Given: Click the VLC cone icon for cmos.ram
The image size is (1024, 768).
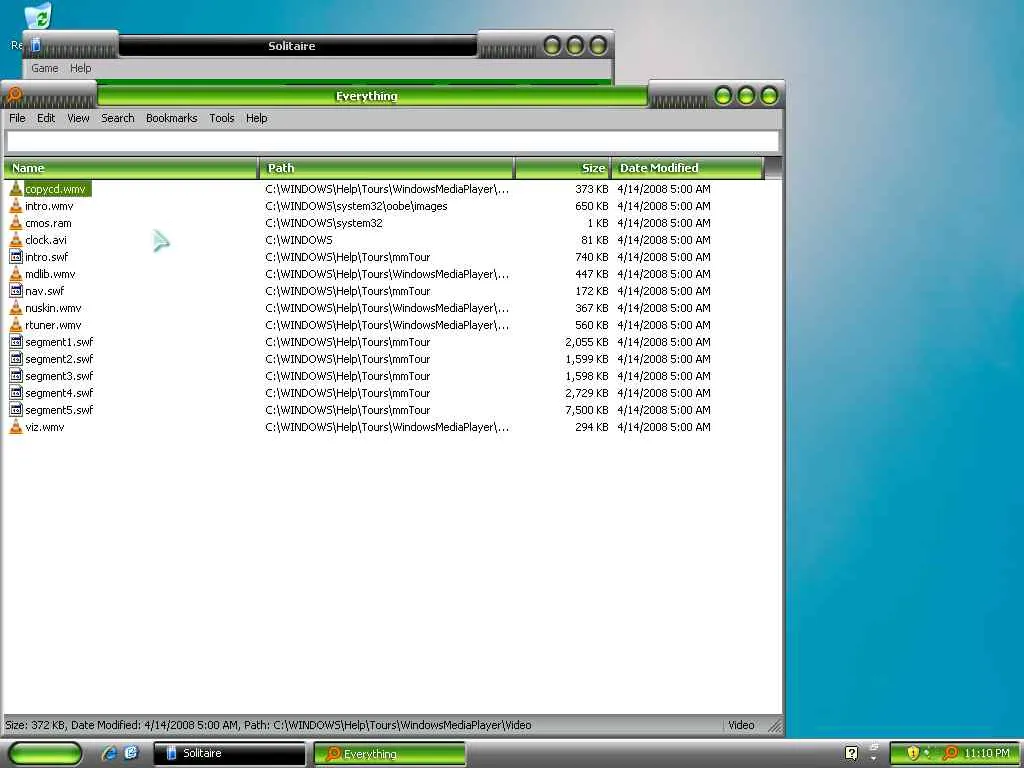Looking at the screenshot, I should 16,223.
